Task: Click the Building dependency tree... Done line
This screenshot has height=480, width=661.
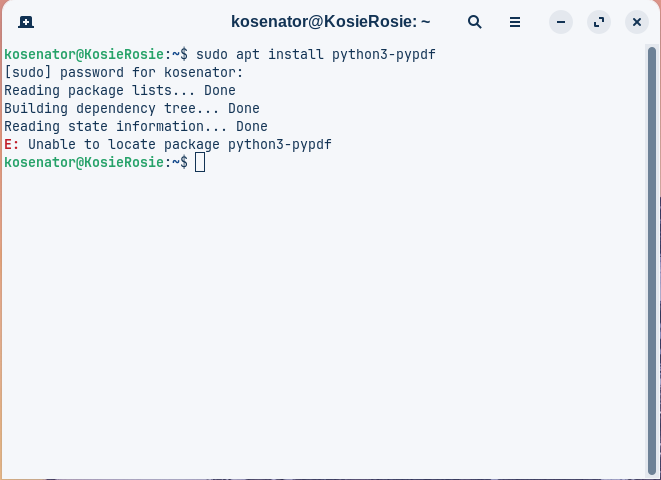Action: point(132,109)
